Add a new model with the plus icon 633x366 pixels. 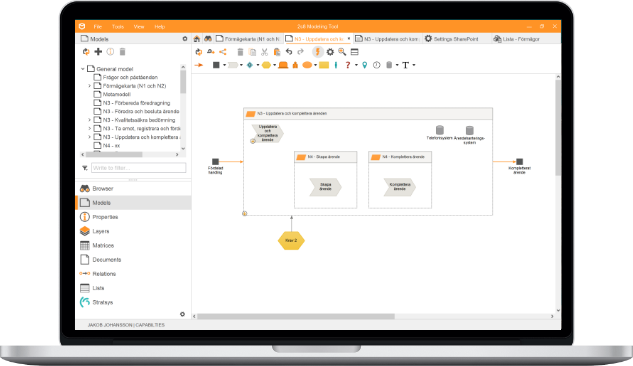(x=98, y=52)
